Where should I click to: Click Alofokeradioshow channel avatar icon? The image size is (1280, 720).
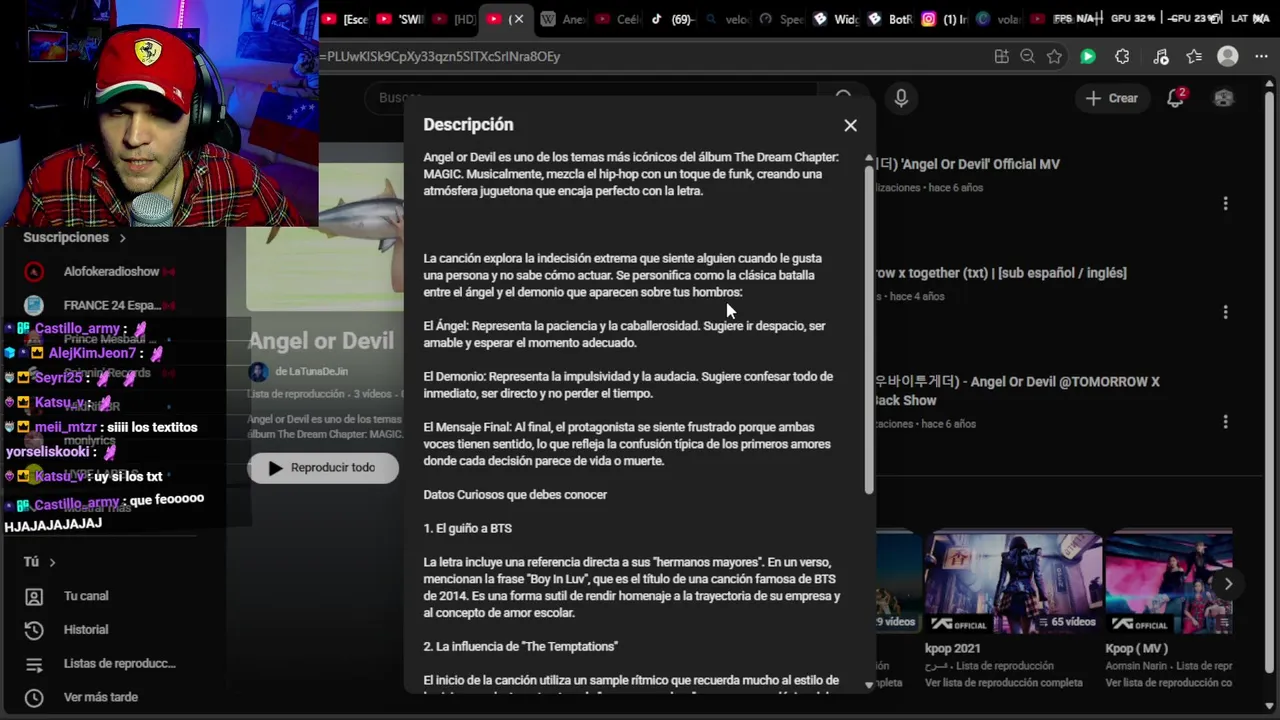(34, 272)
